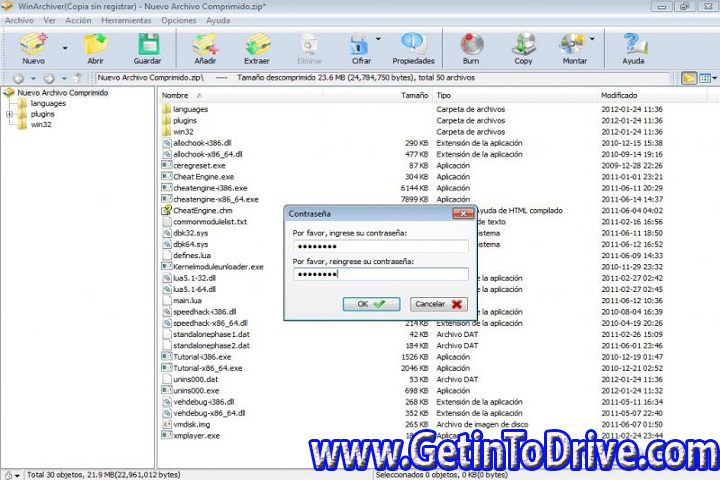The width and height of the screenshot is (720, 480).
Task: Select cheatengine-x86_64.exe file name
Action: (216, 199)
